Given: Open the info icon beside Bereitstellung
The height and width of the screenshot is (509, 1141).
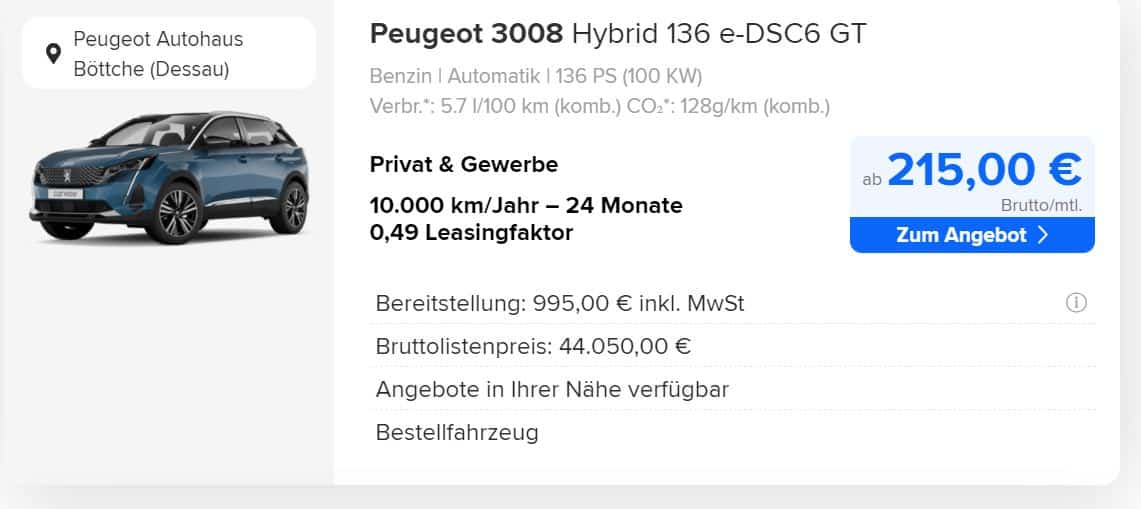Looking at the screenshot, I should coord(1076,303).
